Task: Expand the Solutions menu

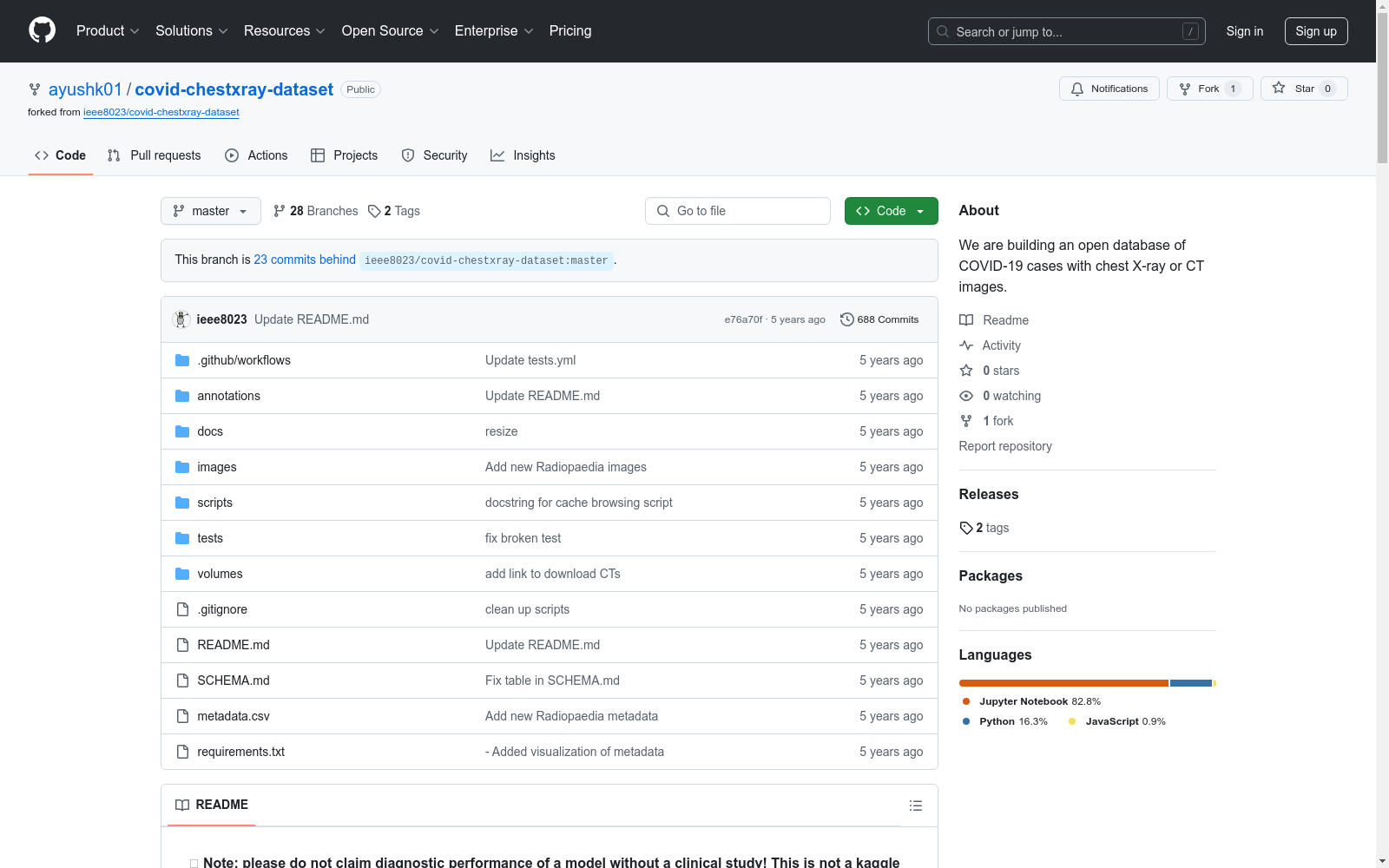Action: (192, 30)
